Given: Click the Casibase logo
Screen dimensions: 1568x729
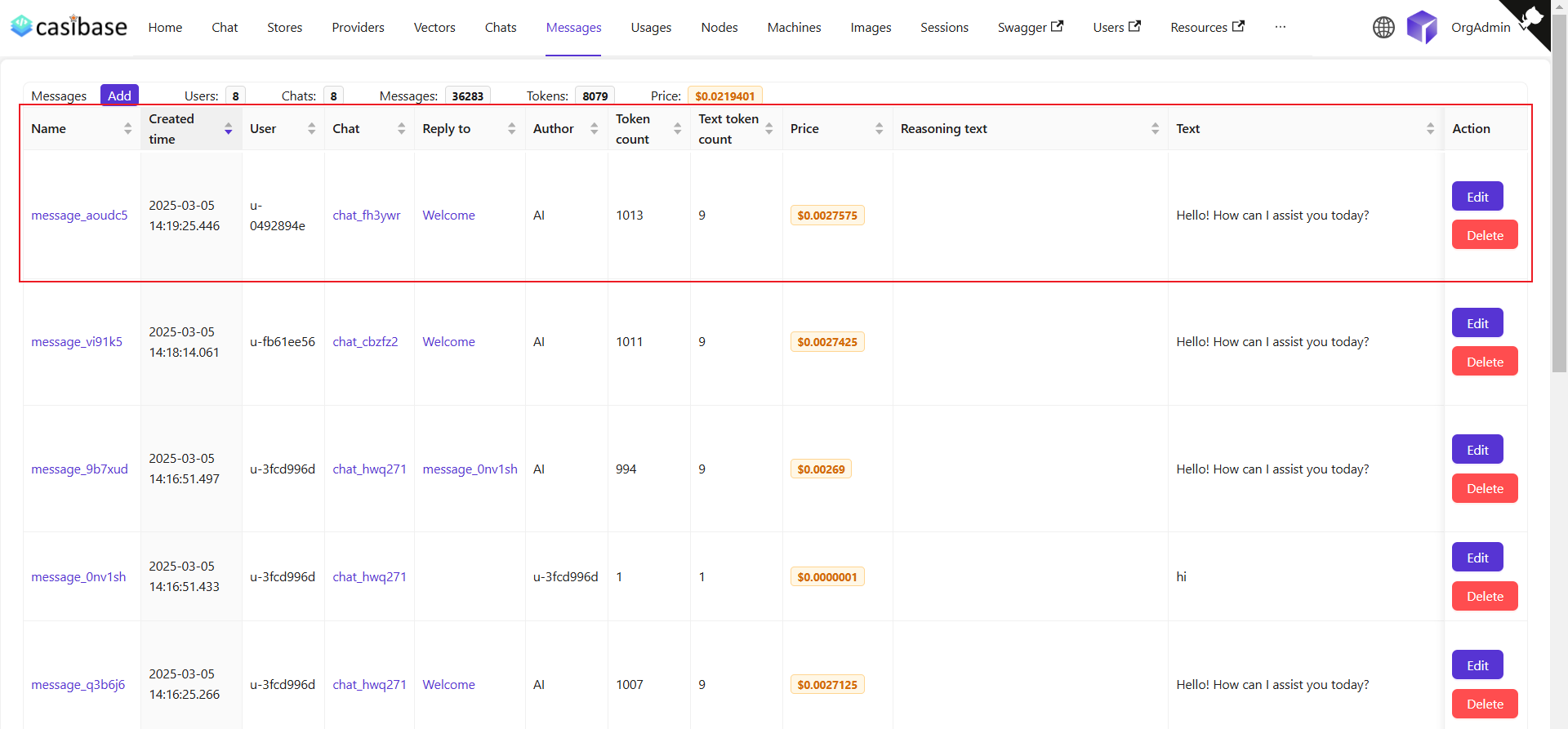Looking at the screenshot, I should click(x=69, y=27).
